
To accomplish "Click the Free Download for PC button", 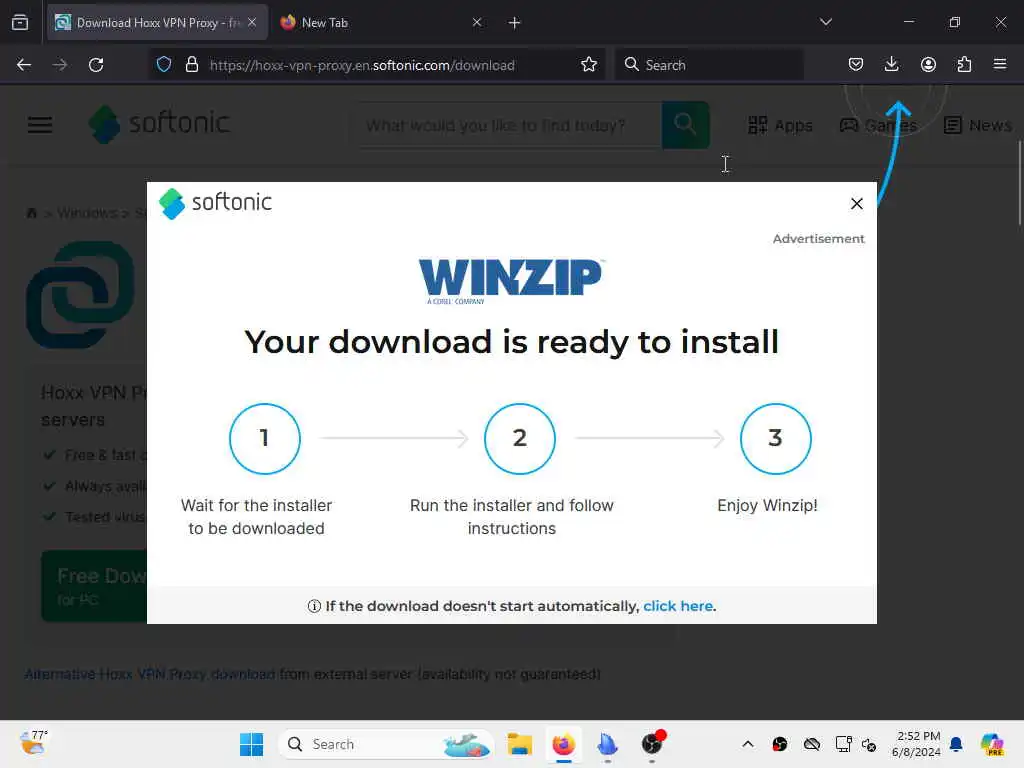I will [x=95, y=586].
